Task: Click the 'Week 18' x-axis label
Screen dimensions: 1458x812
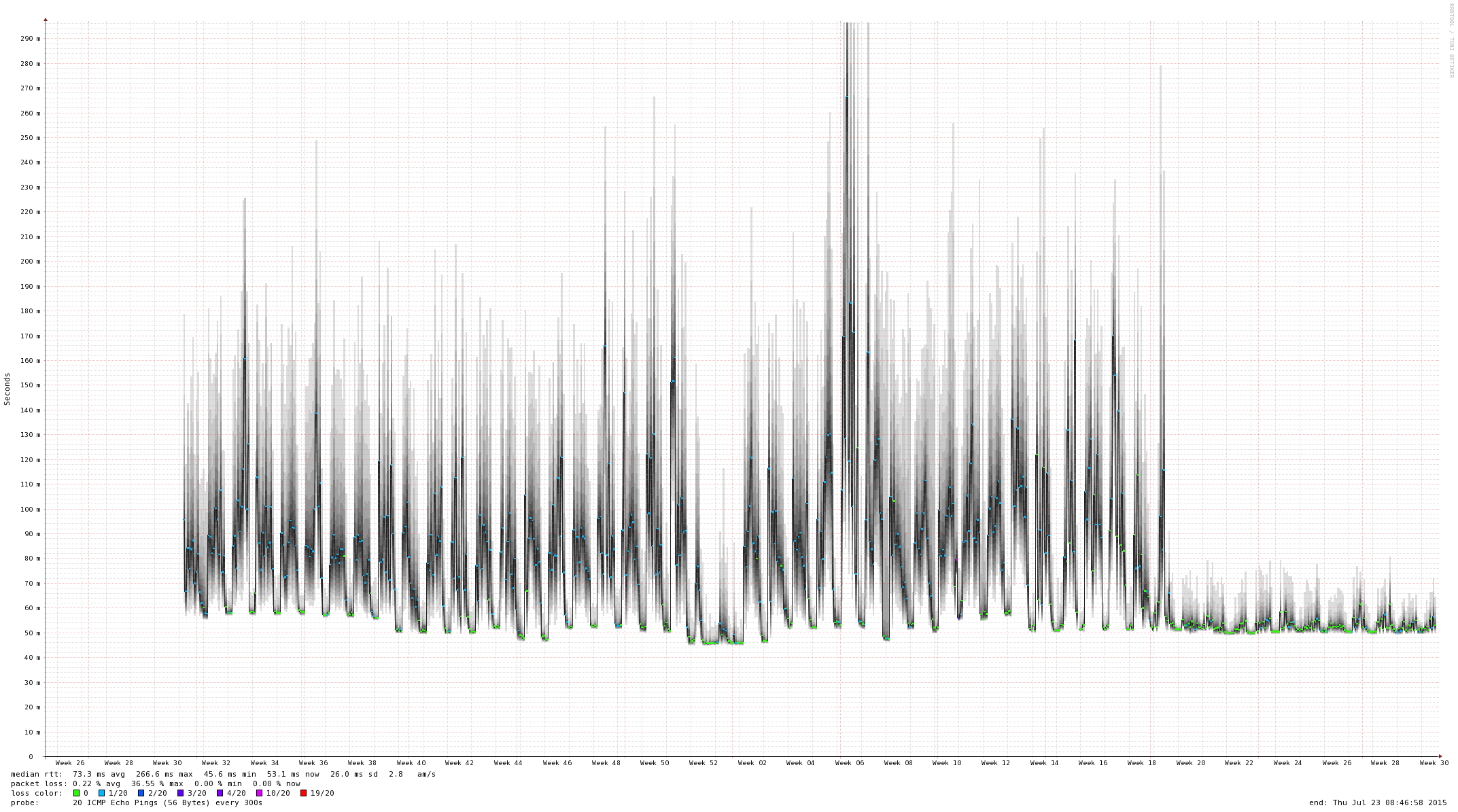Action: click(1142, 763)
